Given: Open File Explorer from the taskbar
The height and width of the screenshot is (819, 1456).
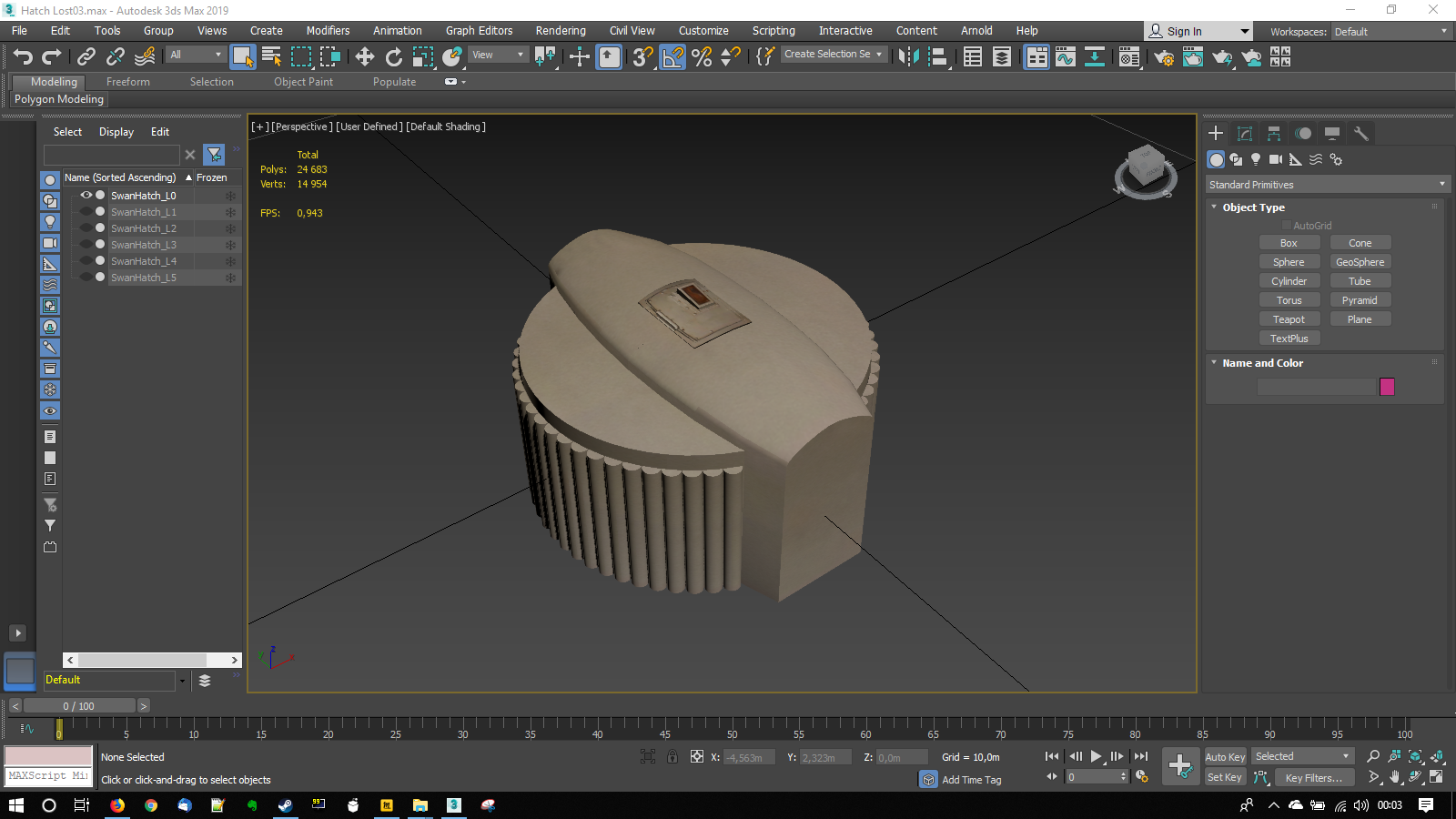Looking at the screenshot, I should (420, 805).
